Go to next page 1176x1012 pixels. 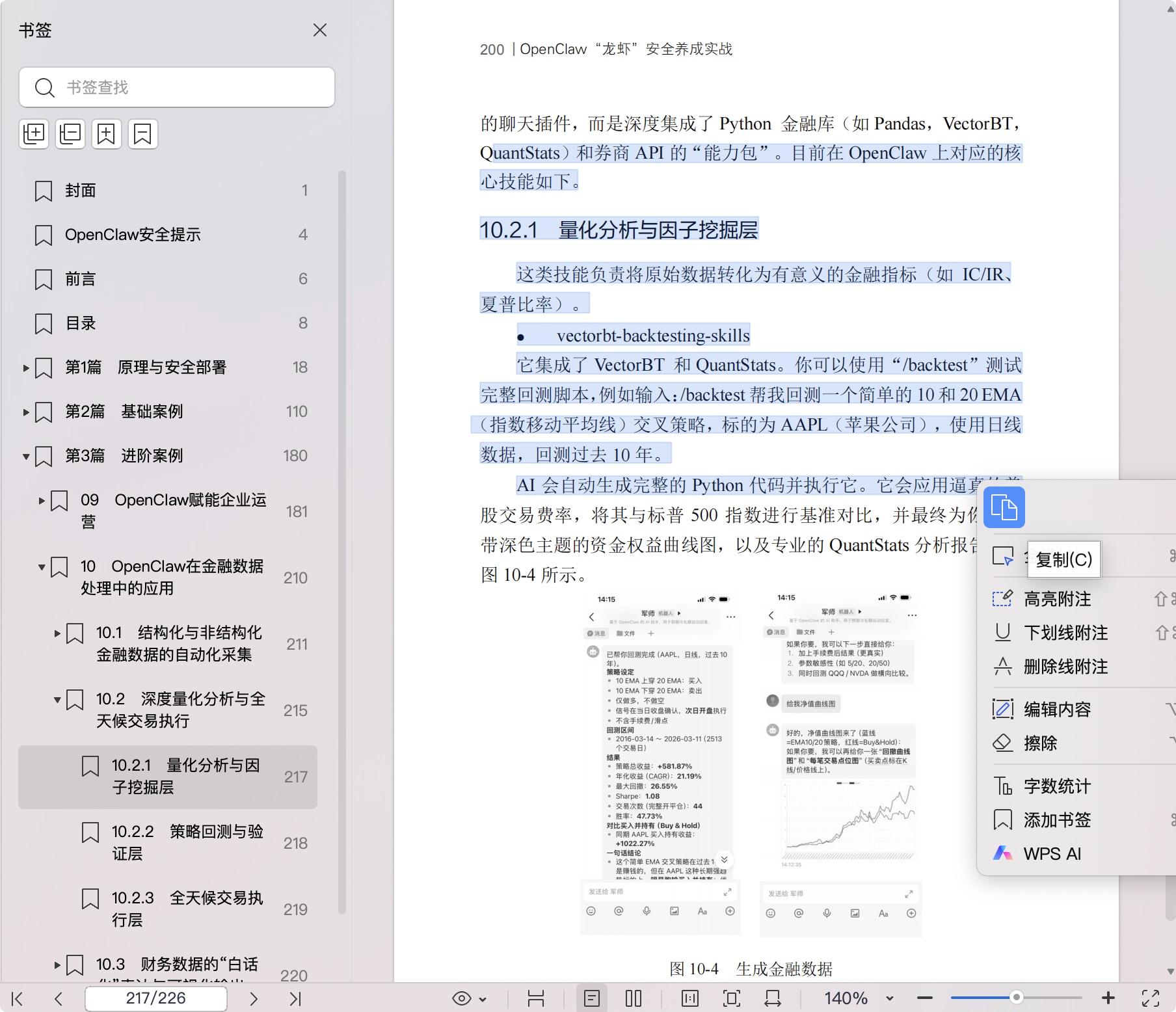coord(254,998)
